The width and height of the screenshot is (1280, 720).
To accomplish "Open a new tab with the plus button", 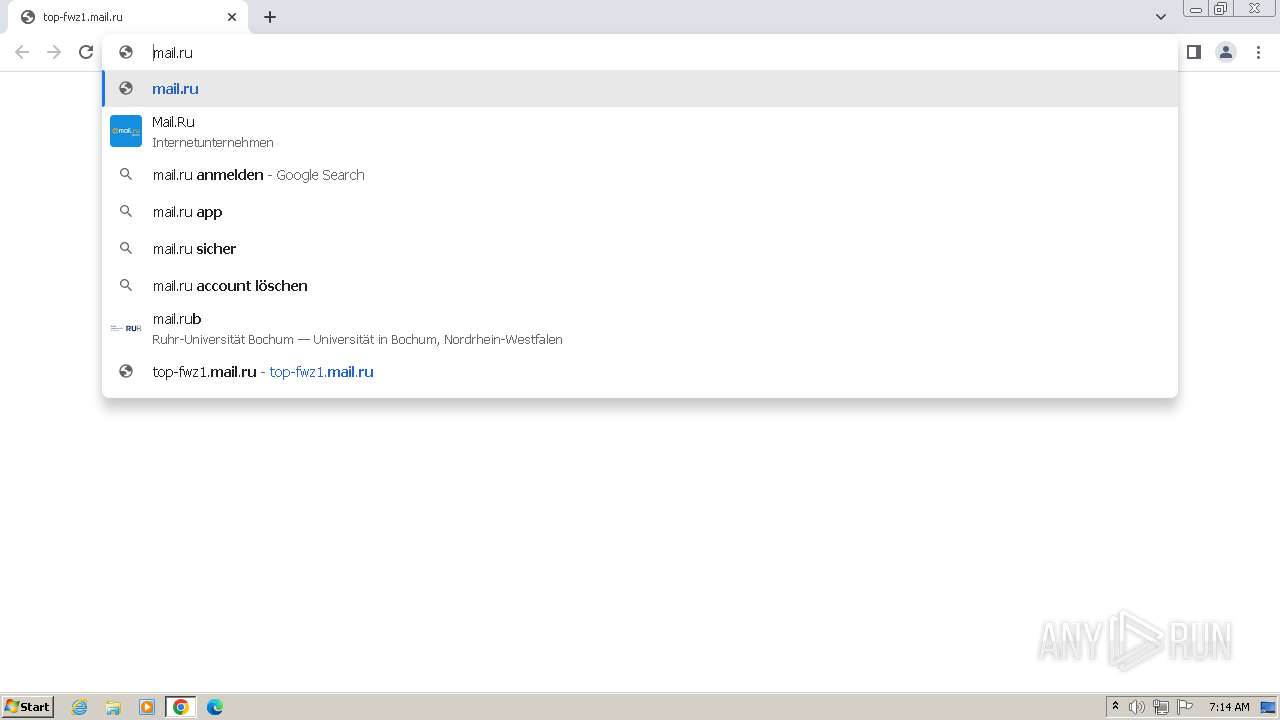I will (270, 17).
